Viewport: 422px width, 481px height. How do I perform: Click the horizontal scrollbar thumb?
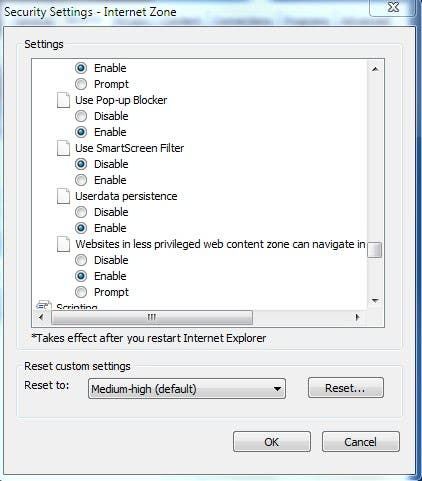pos(152,317)
